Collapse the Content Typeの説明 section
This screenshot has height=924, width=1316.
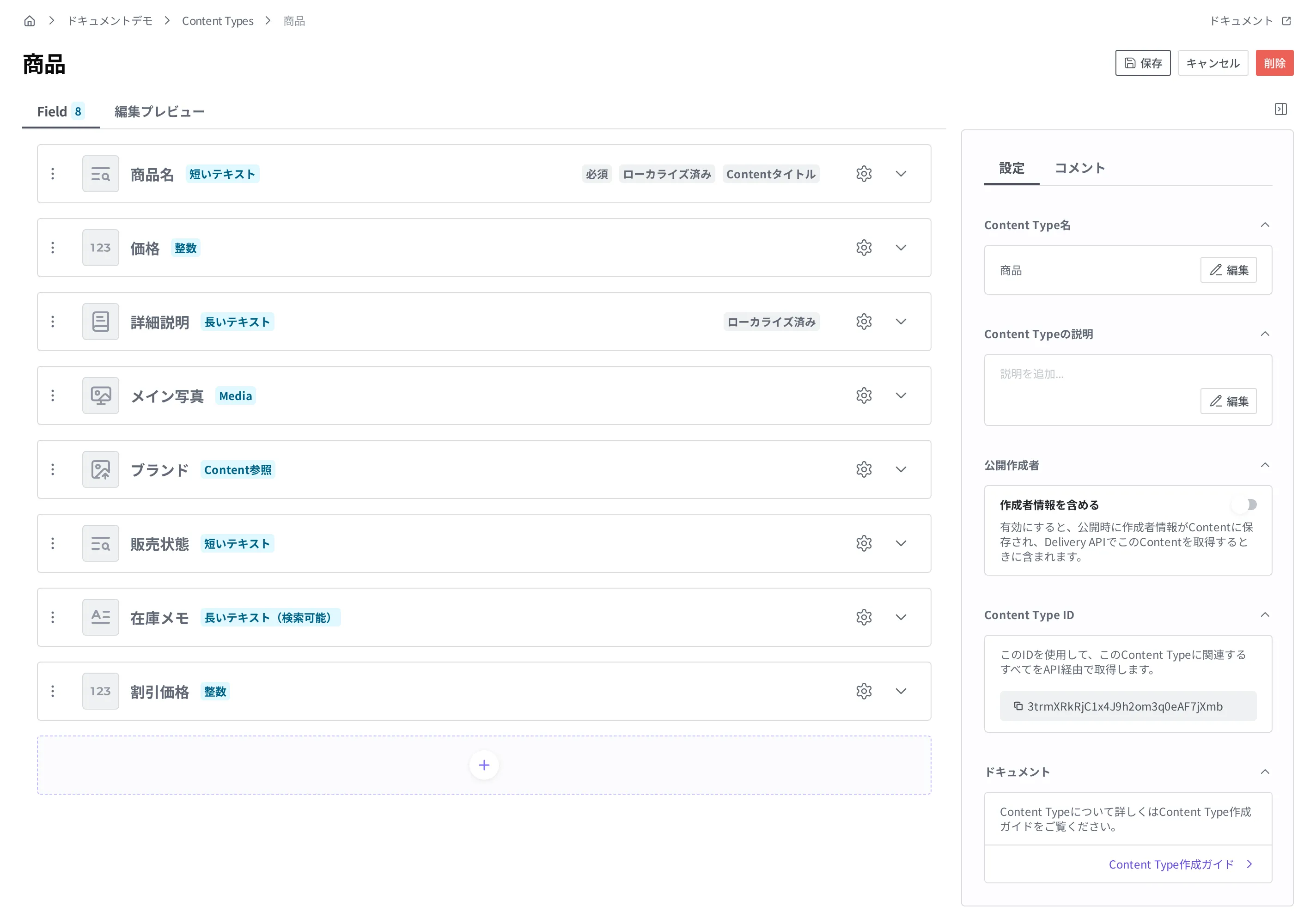pyautogui.click(x=1264, y=334)
